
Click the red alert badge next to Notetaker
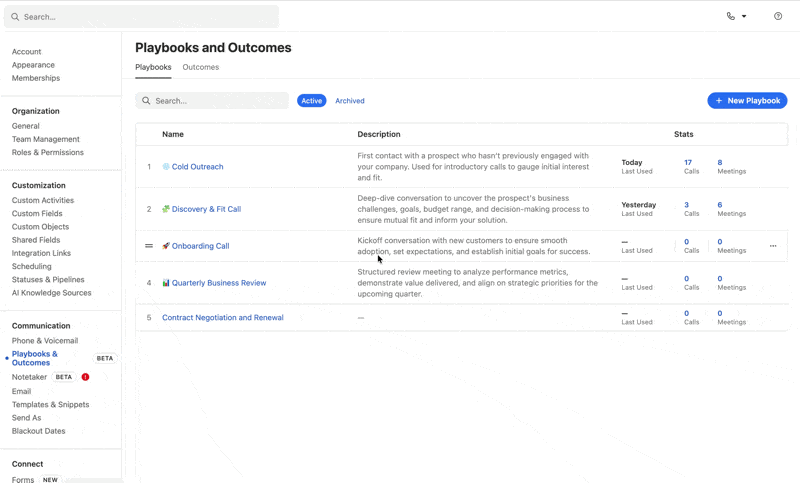(85, 377)
